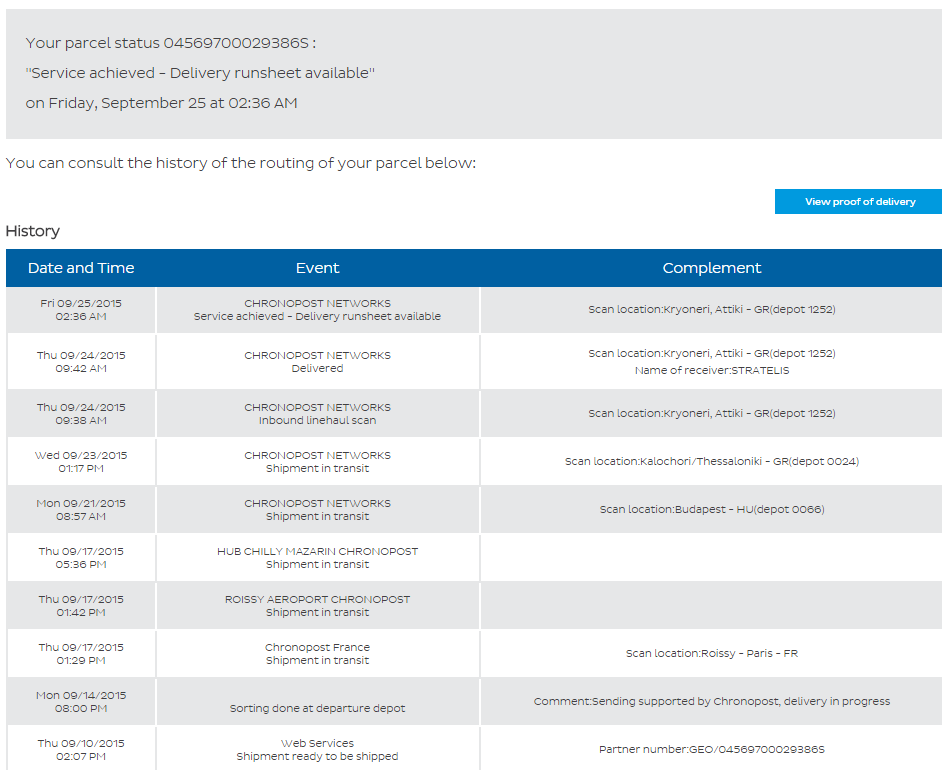Click the Date and Time column header
The height and width of the screenshot is (770, 942).
(x=81, y=268)
